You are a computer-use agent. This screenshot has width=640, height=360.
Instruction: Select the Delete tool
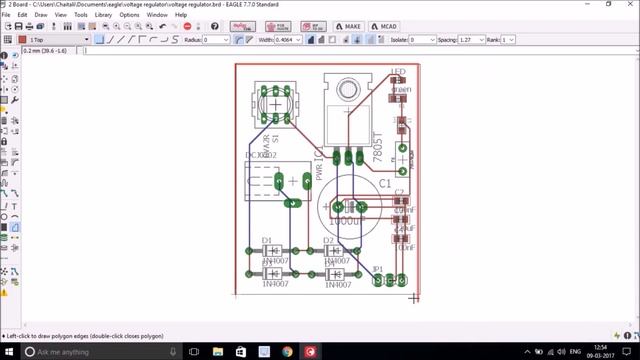pos(4,120)
